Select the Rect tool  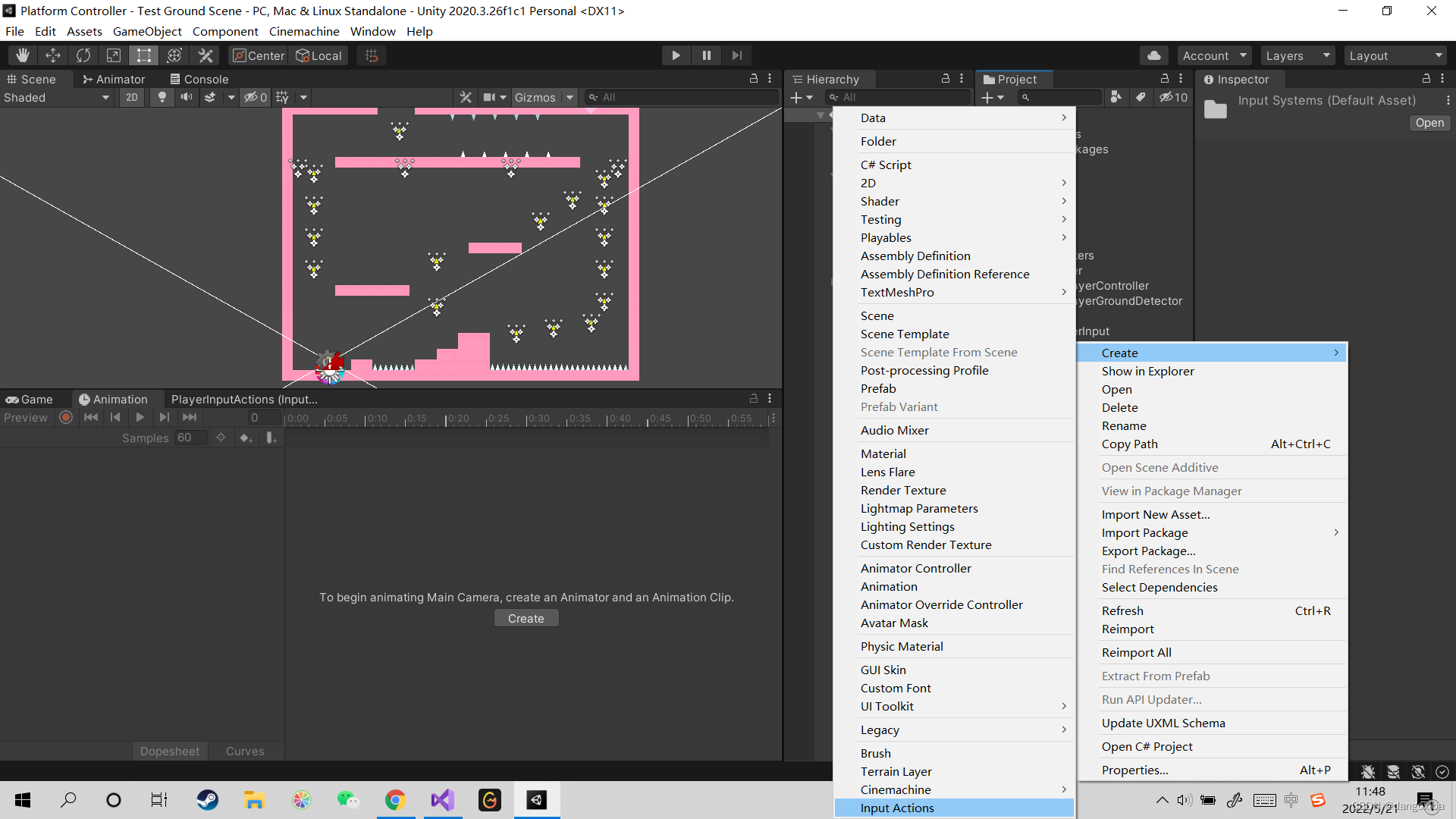[144, 55]
